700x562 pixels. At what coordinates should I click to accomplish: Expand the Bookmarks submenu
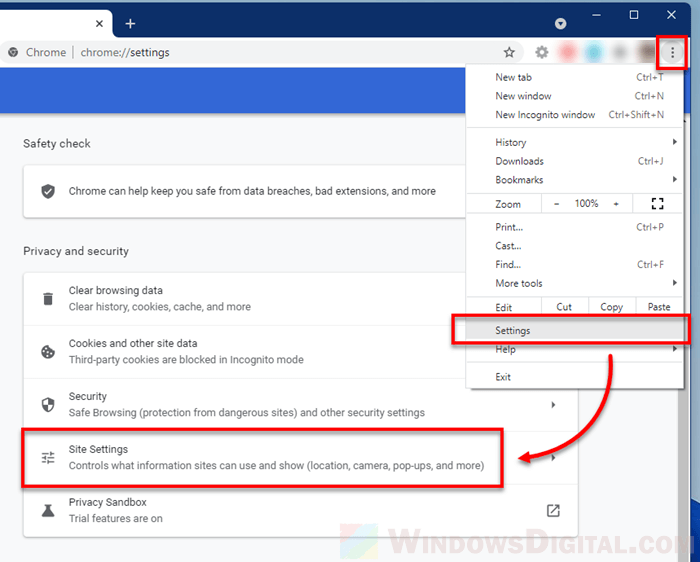coord(575,180)
